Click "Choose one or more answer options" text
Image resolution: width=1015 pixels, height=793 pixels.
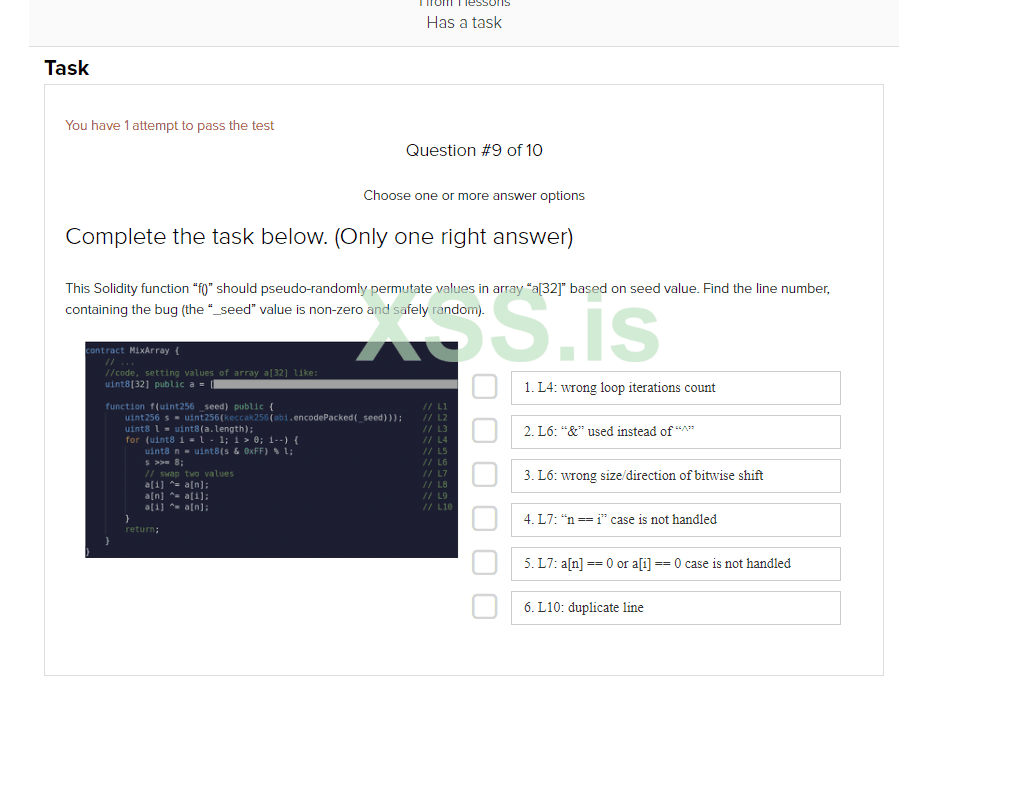474,195
